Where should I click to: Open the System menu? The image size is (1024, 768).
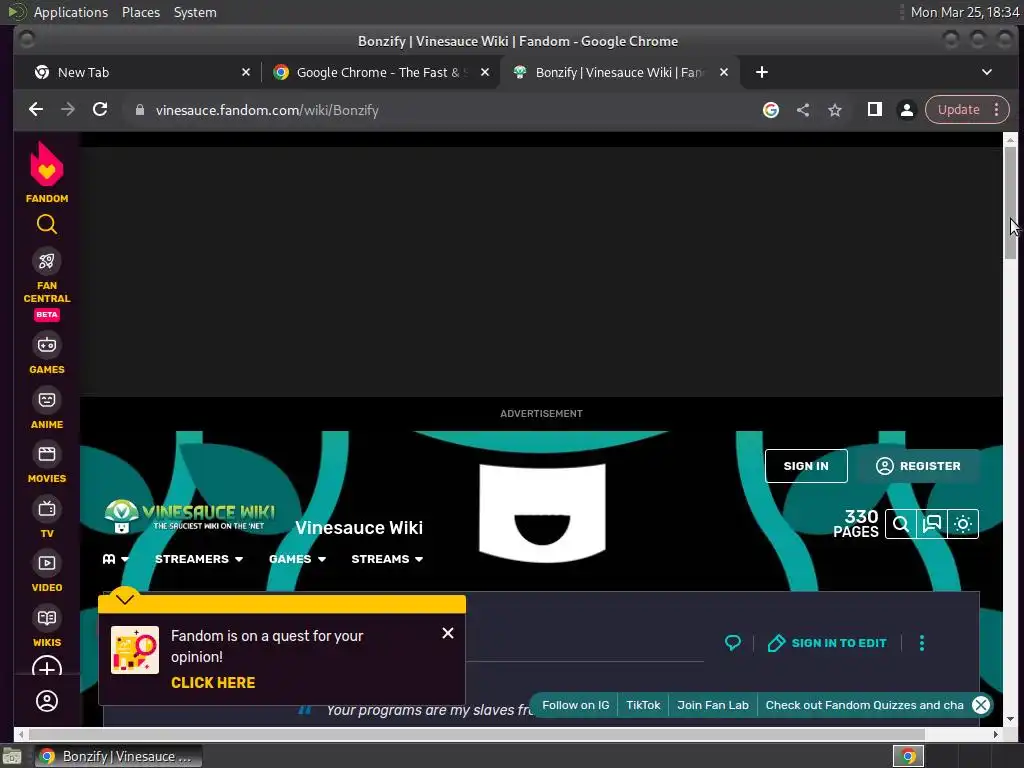[195, 12]
